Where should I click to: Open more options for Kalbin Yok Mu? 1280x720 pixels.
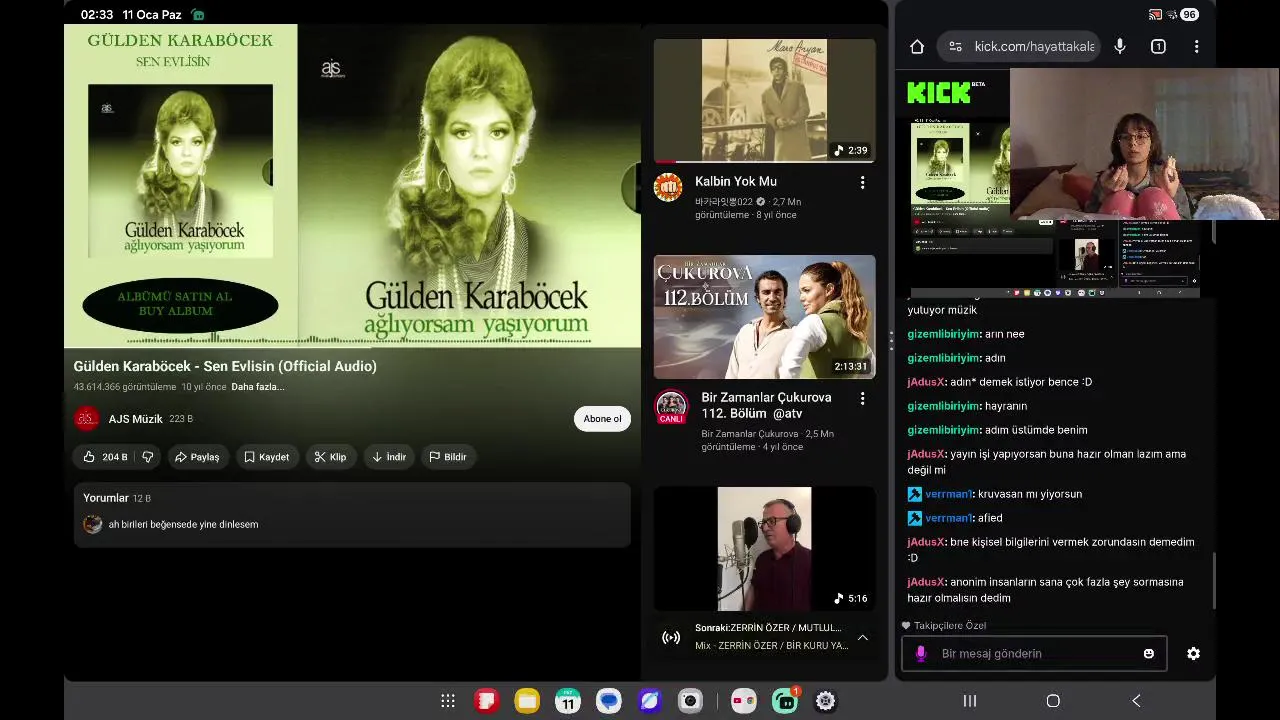[862, 182]
